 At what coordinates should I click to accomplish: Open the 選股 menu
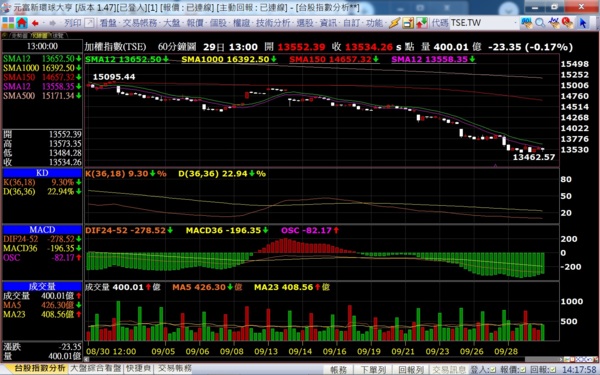point(306,23)
